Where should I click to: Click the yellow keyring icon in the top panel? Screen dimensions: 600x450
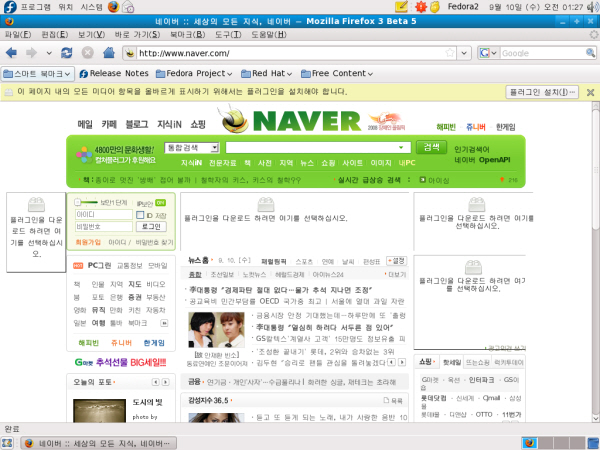point(435,7)
